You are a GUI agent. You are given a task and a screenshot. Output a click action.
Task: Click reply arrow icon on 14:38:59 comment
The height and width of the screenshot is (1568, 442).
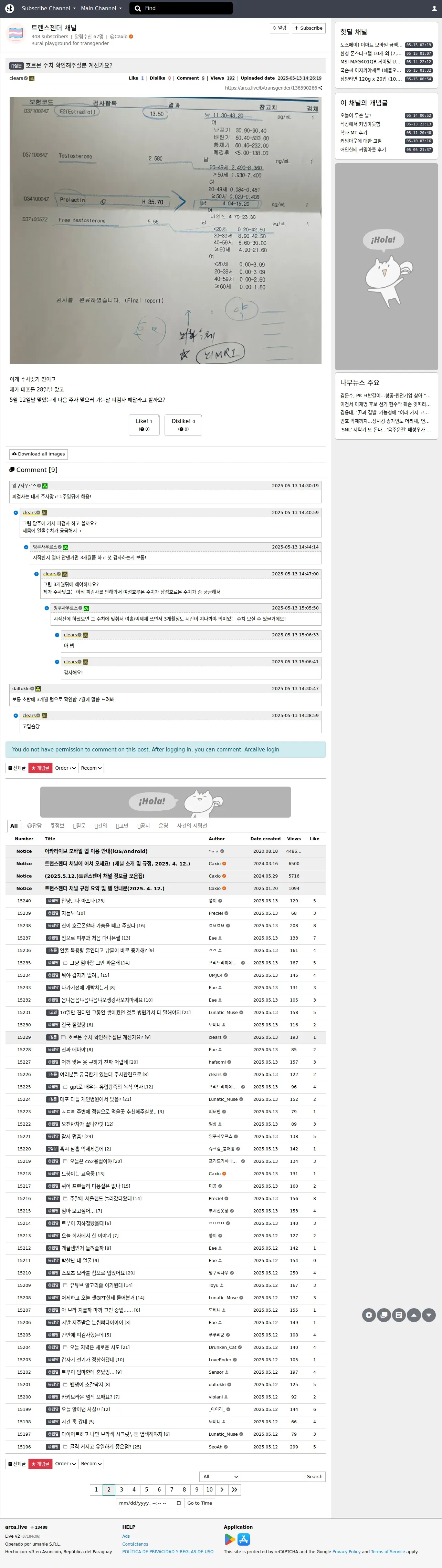[16, 715]
